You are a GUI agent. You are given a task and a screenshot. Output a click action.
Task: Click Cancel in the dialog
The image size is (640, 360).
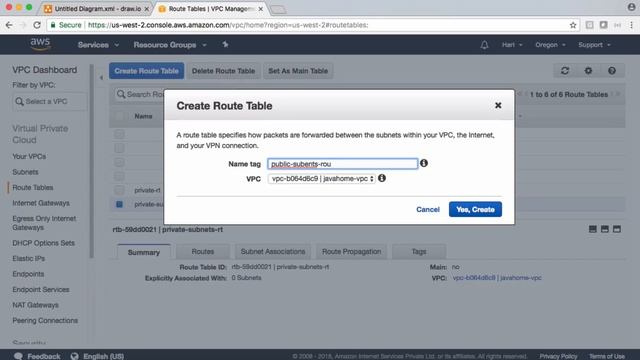tap(428, 209)
